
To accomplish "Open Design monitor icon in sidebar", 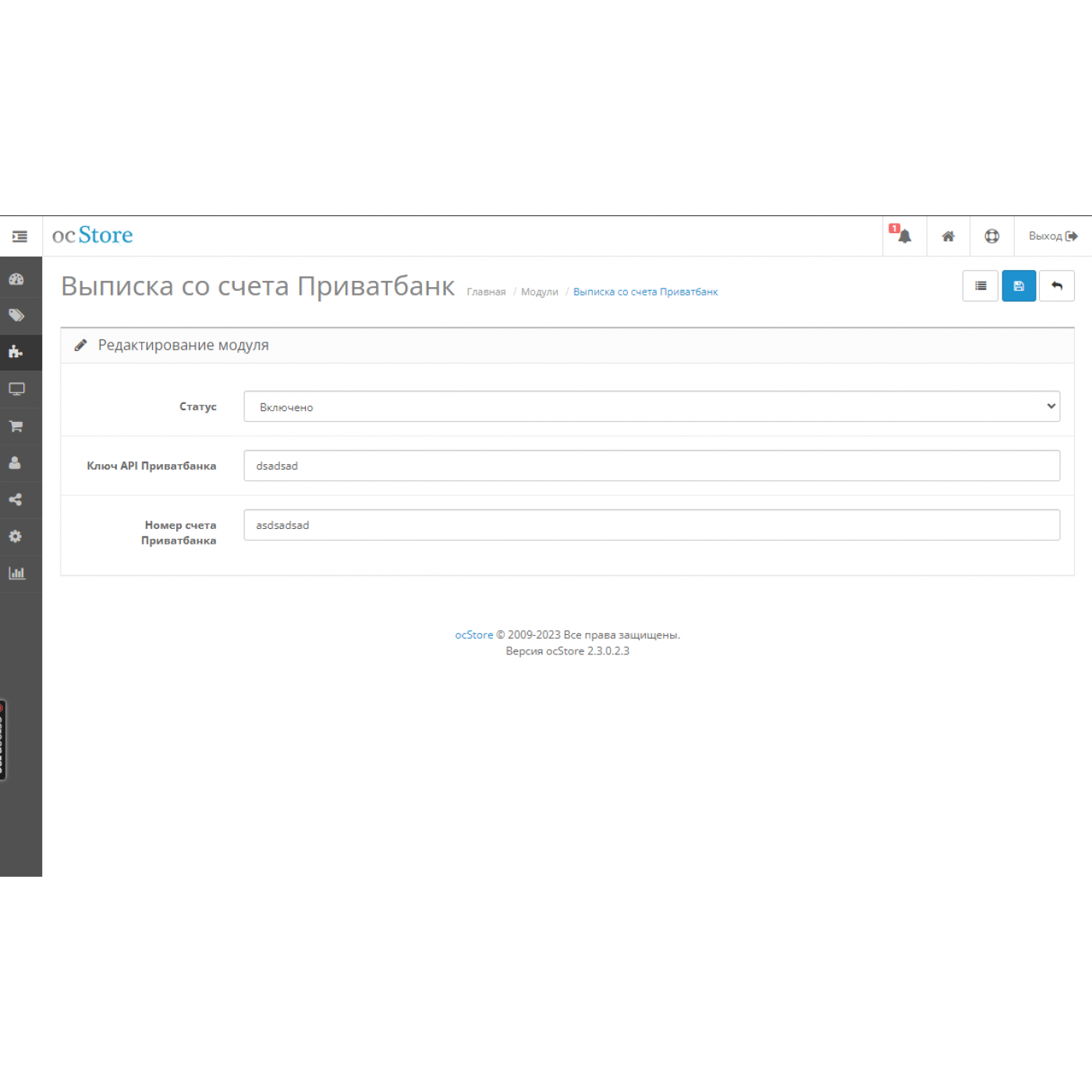I will pyautogui.click(x=16, y=388).
